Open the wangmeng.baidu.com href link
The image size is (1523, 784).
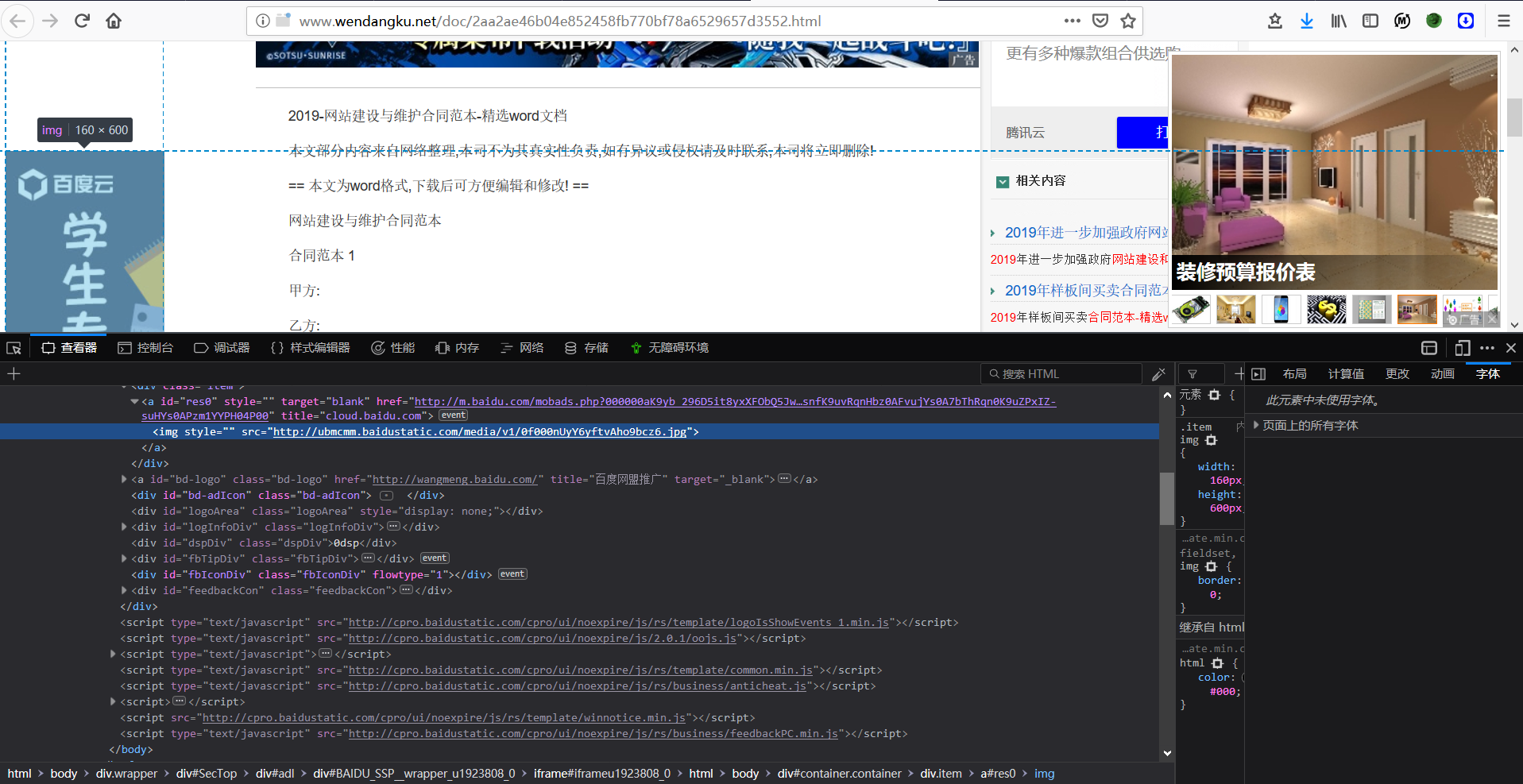click(x=455, y=480)
